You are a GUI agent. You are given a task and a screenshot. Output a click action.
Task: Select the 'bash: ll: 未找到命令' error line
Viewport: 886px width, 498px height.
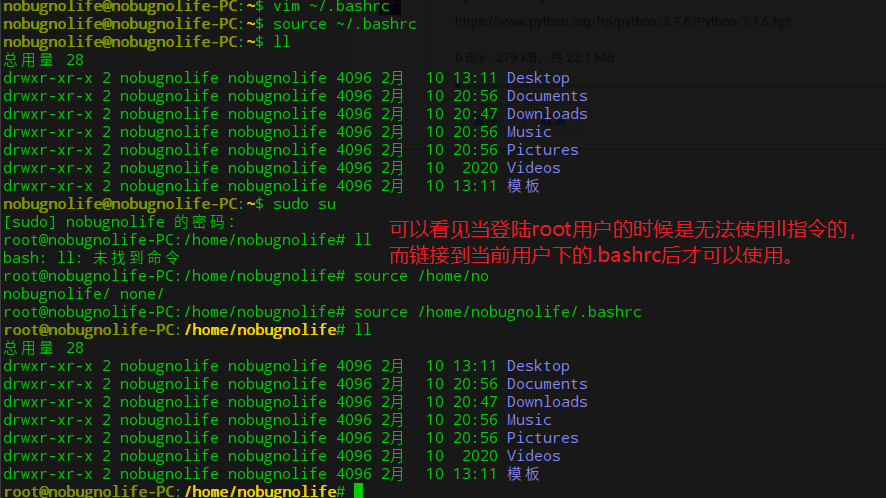pos(92,258)
